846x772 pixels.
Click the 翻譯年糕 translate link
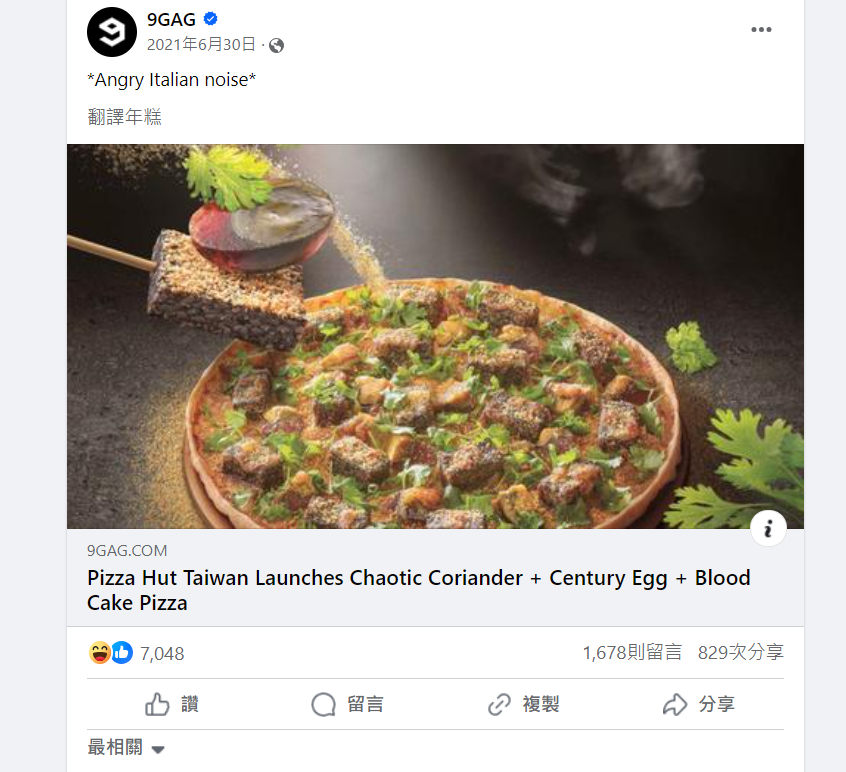(x=124, y=117)
